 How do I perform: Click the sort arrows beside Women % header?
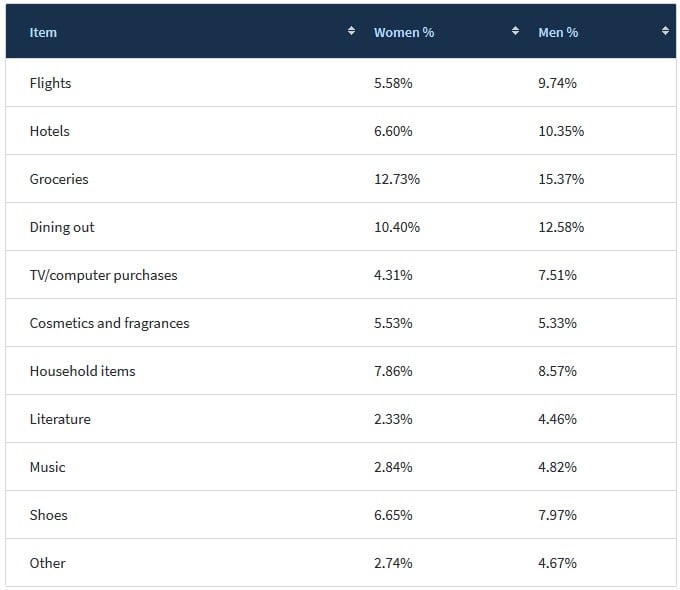515,31
